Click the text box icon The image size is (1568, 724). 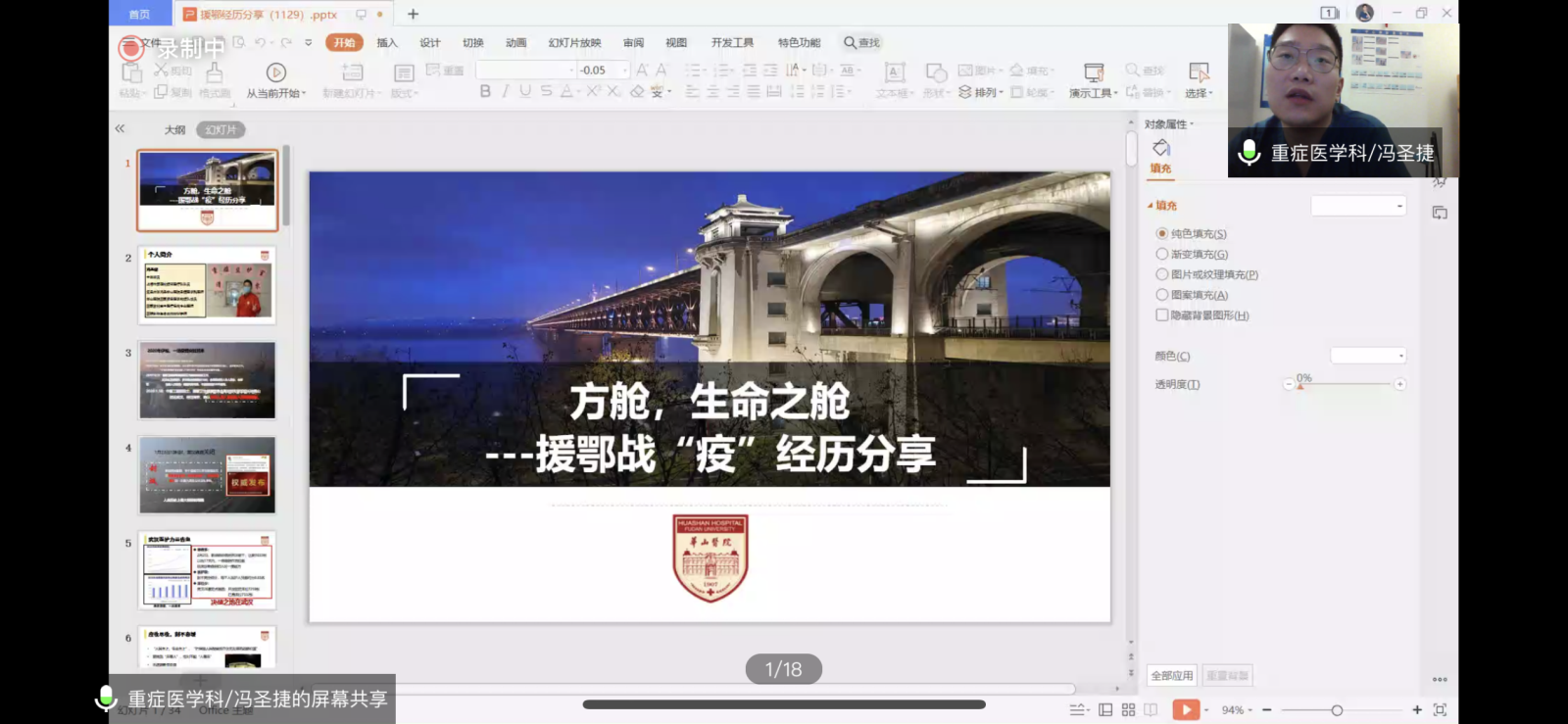pyautogui.click(x=894, y=72)
